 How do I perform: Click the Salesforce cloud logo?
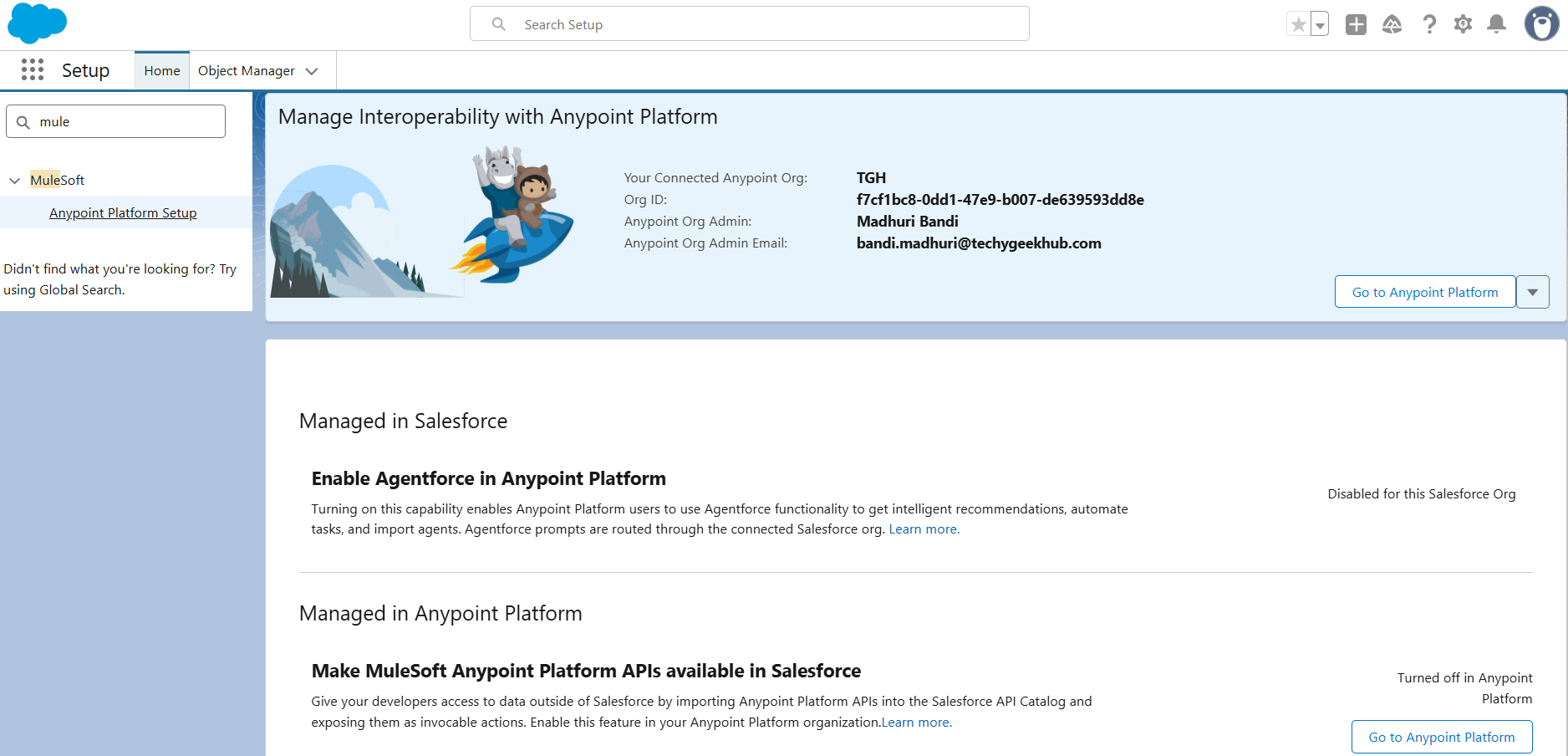(37, 23)
